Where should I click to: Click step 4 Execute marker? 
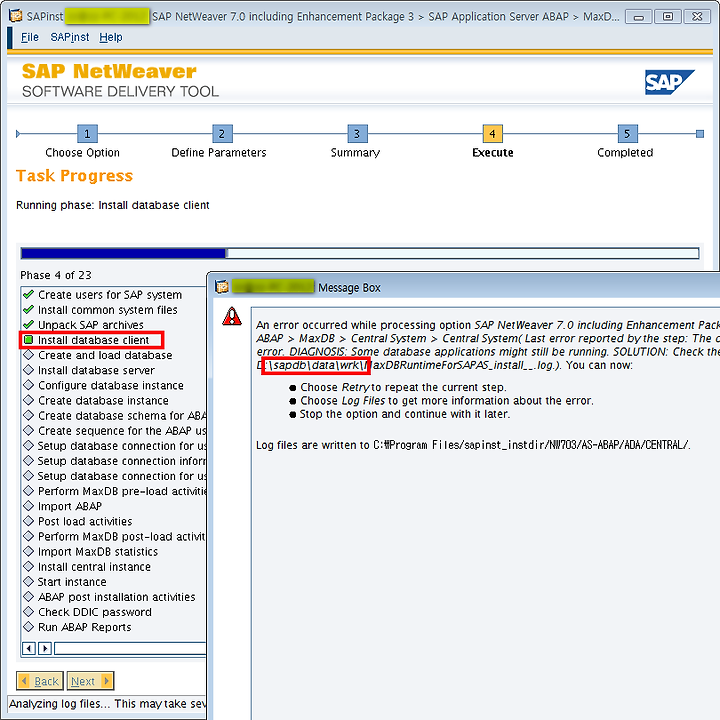coord(493,134)
